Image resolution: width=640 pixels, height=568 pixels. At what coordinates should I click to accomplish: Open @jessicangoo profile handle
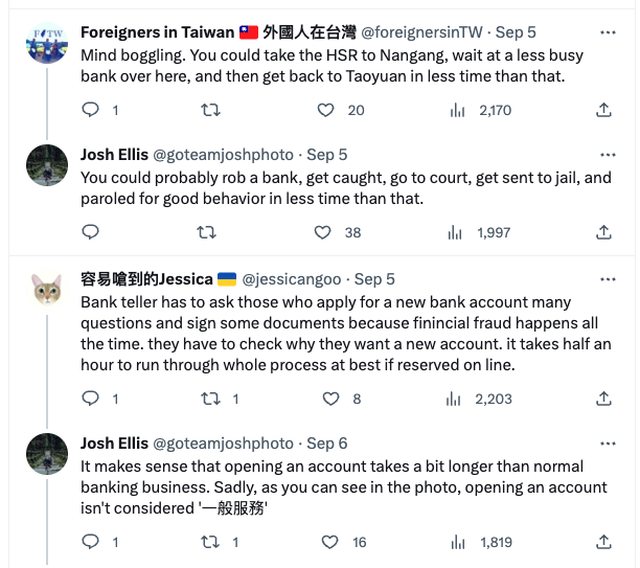(293, 279)
